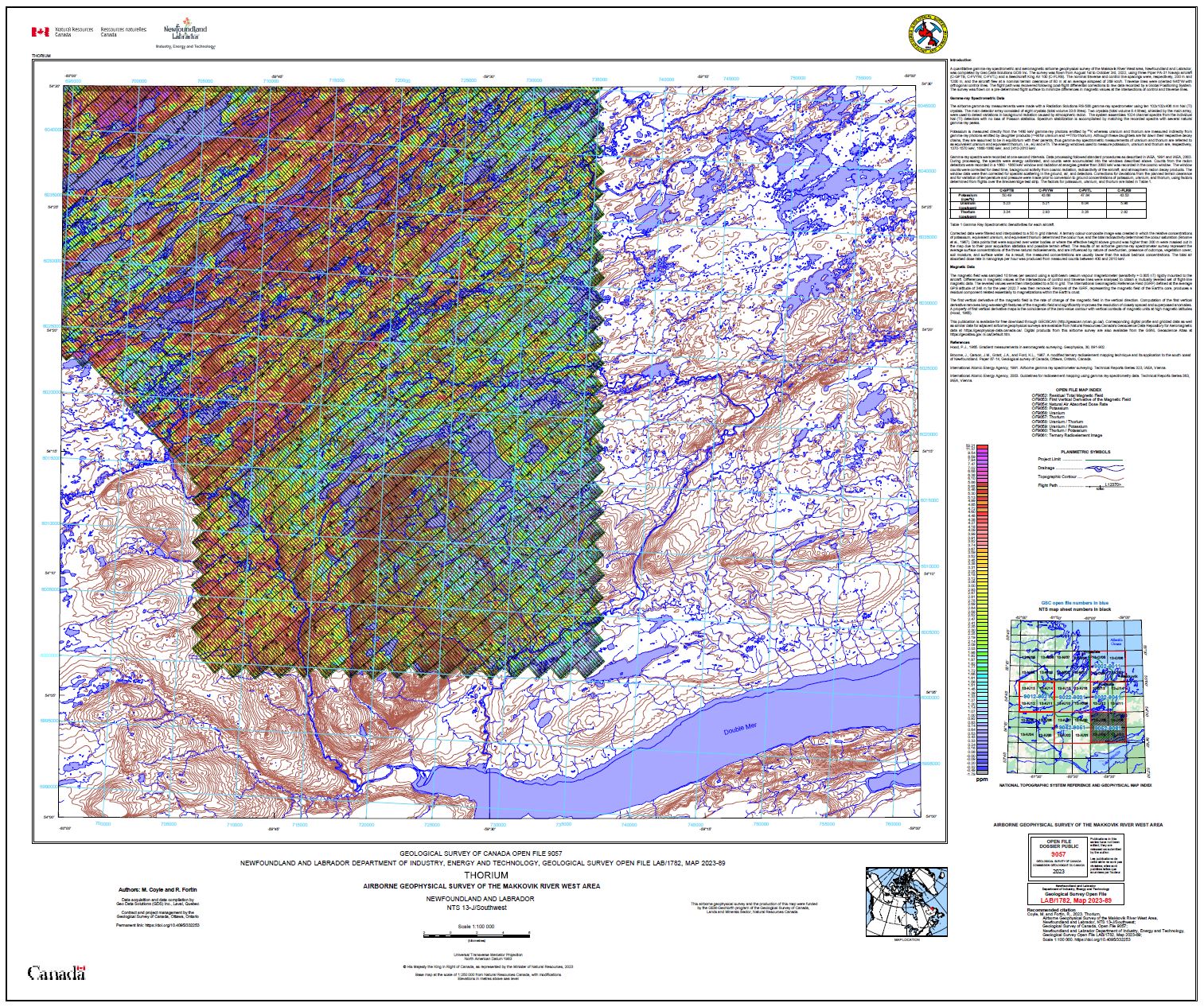
Task: Click the Canada wordmark at bottom left
Action: click(56, 972)
